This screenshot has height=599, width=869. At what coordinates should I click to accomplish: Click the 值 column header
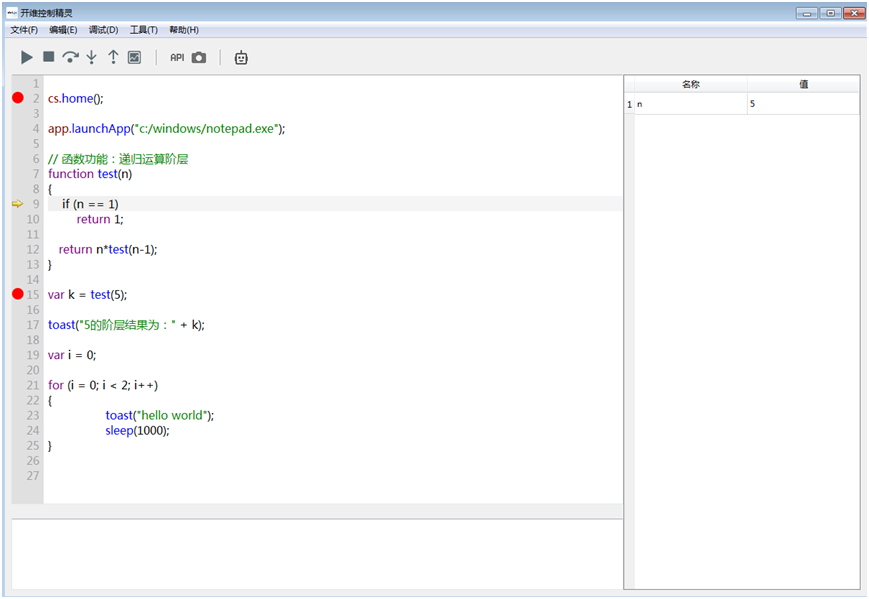tap(804, 84)
